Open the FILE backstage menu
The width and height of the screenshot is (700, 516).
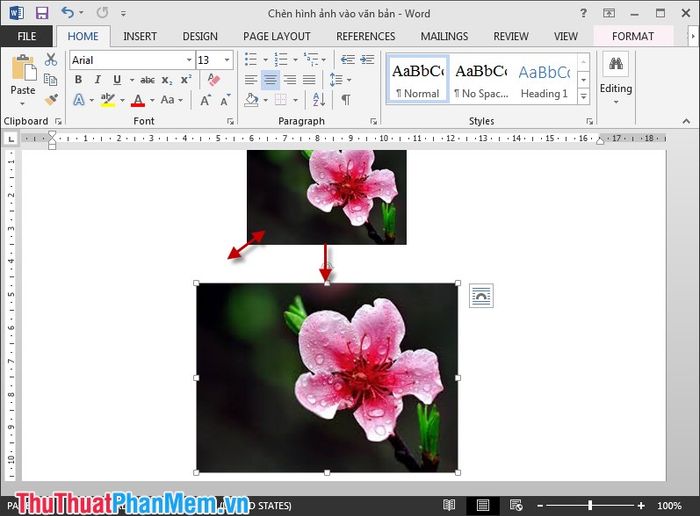click(x=27, y=36)
